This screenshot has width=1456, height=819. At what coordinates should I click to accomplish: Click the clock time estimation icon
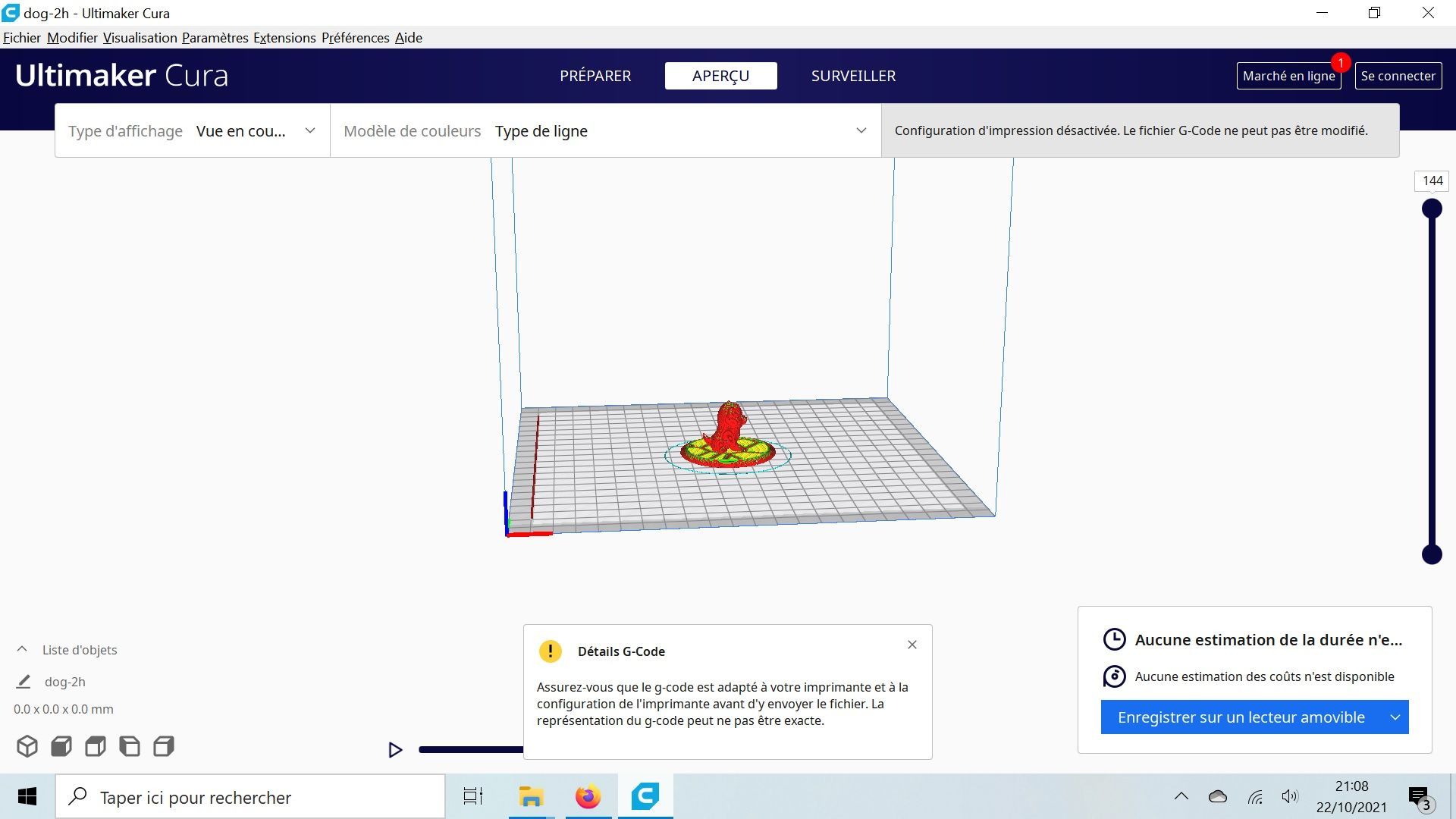pyautogui.click(x=1114, y=639)
